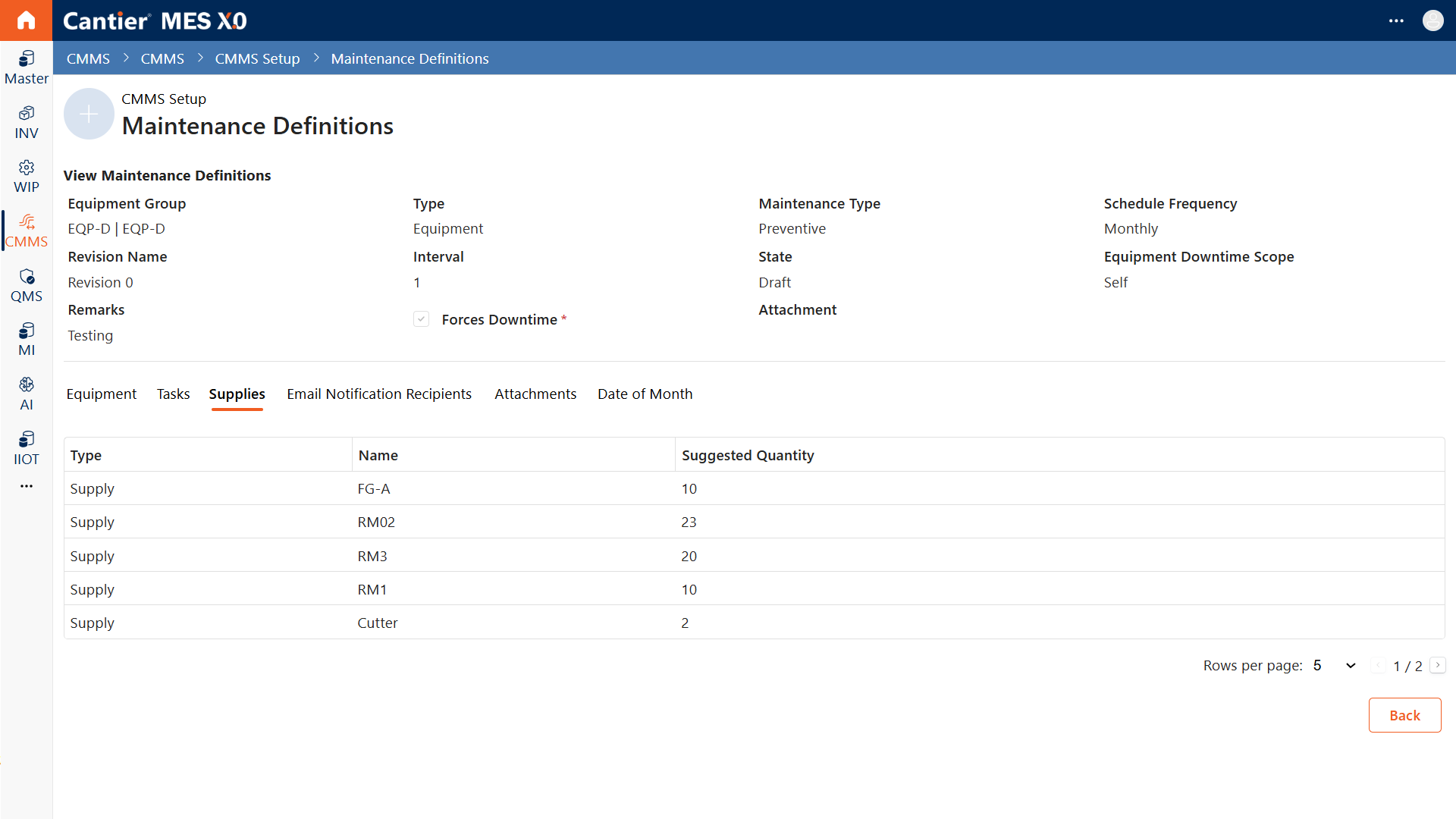Click Maintenance Definitions breadcrumb
Screen dimensions: 1456x819
(x=409, y=58)
